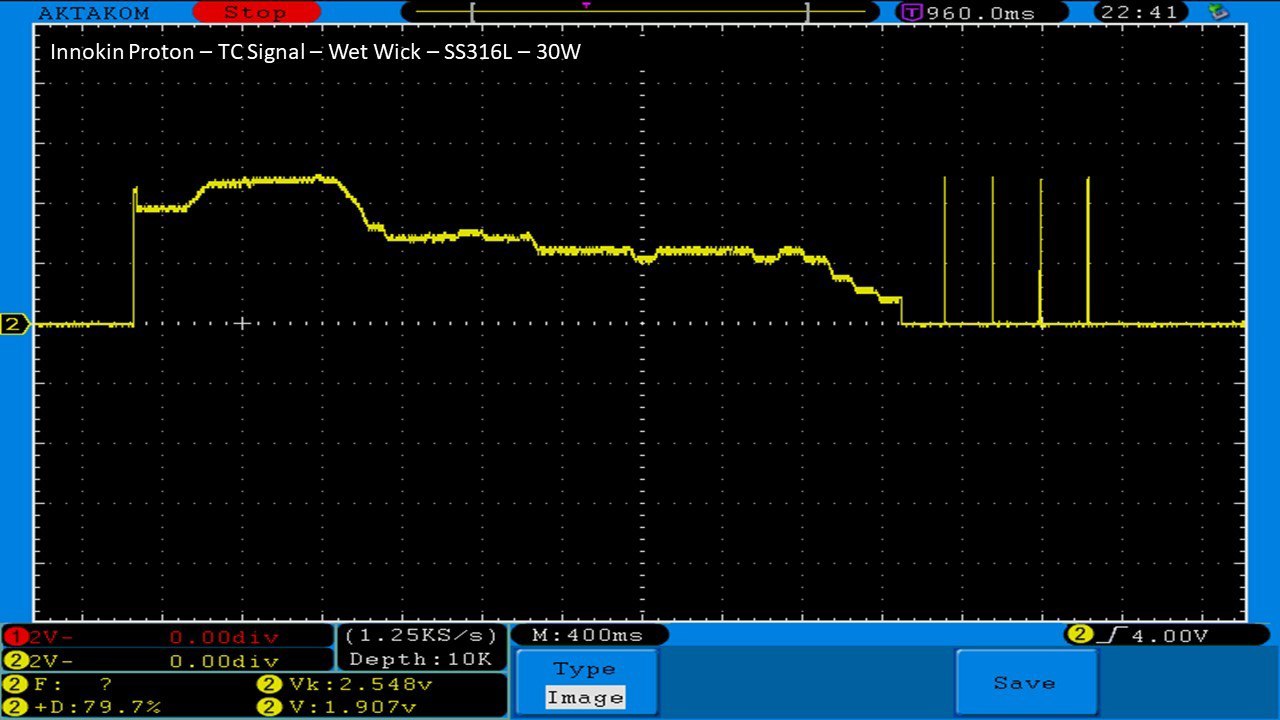1280x720 pixels.
Task: Click the red Stop run-status indicator
Action: tap(256, 12)
